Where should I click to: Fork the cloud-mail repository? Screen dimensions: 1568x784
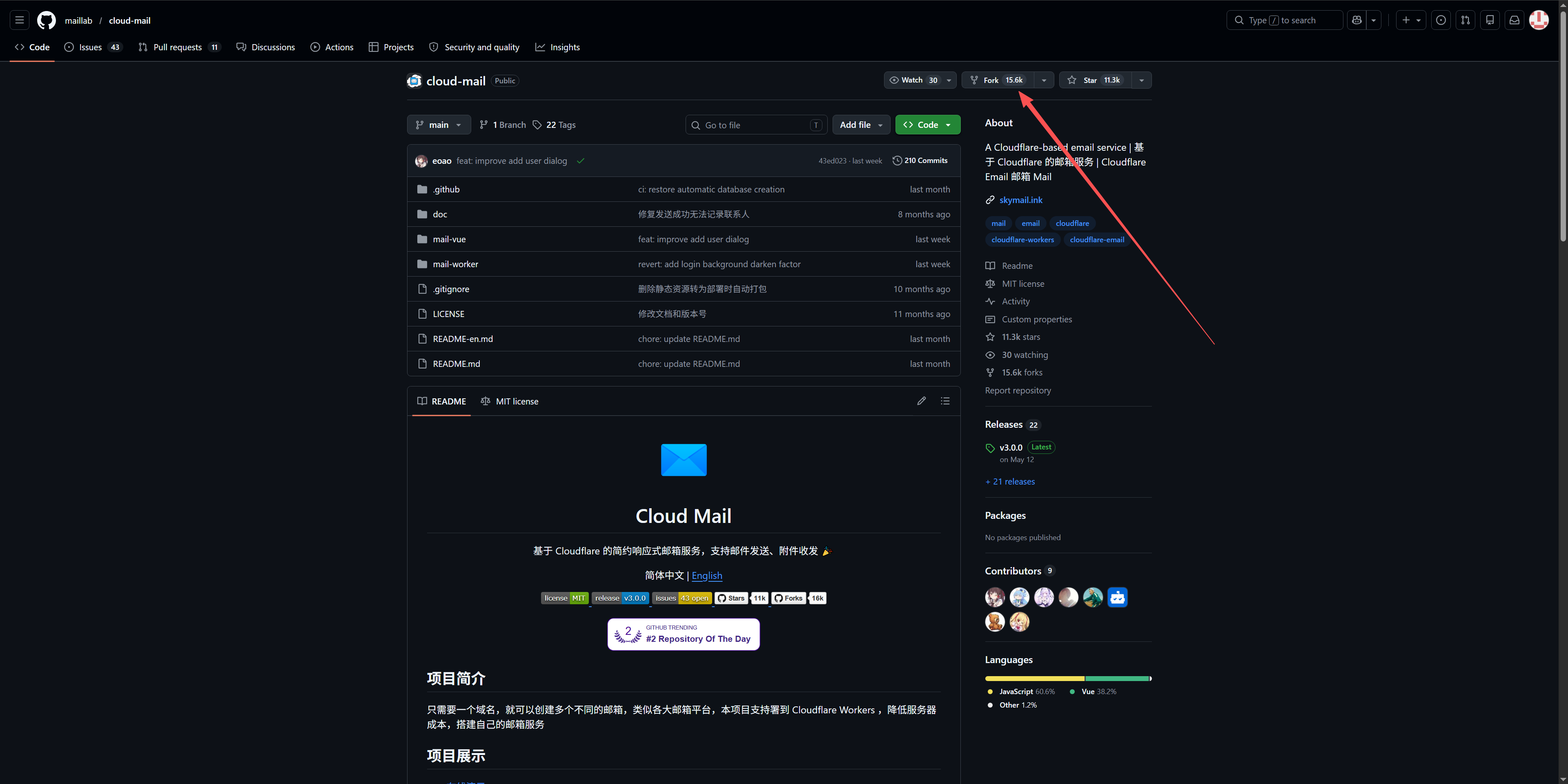coord(998,80)
